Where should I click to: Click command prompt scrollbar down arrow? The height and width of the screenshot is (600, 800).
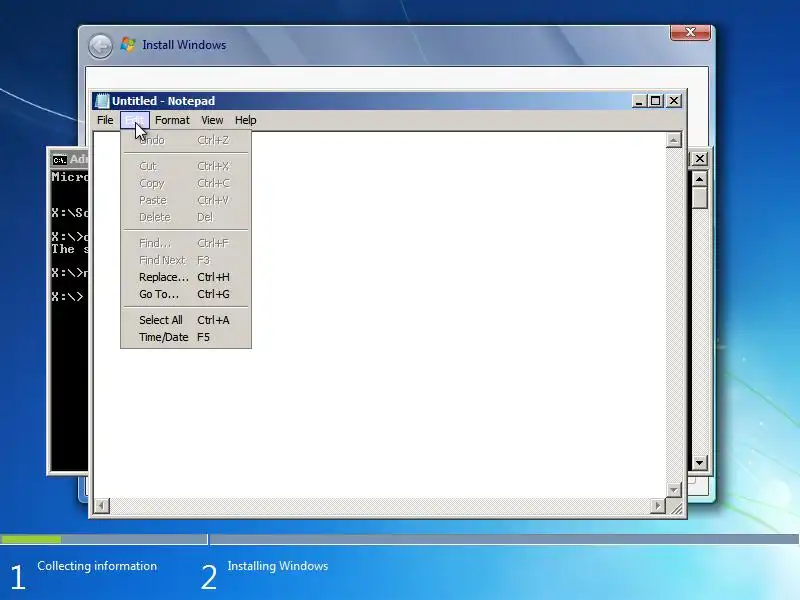click(699, 463)
